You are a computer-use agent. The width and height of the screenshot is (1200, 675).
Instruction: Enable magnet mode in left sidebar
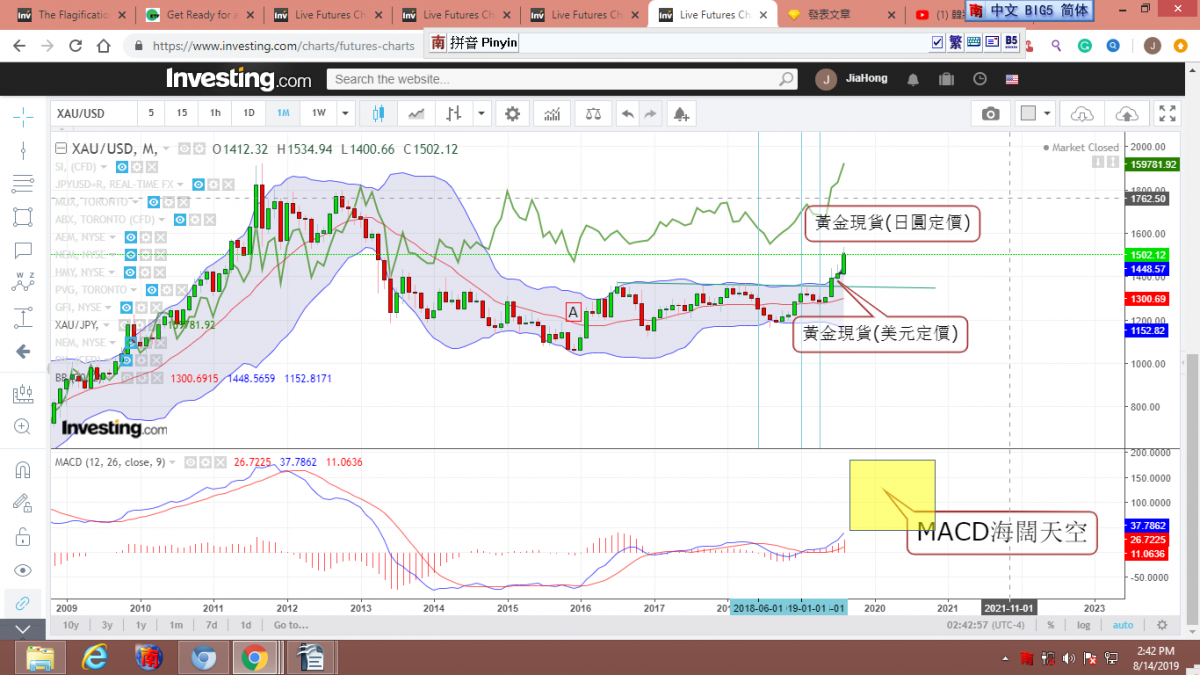point(22,469)
